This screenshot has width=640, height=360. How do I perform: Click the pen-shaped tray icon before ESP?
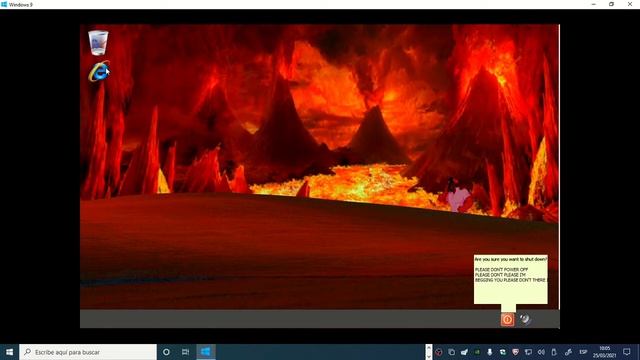pos(568,352)
